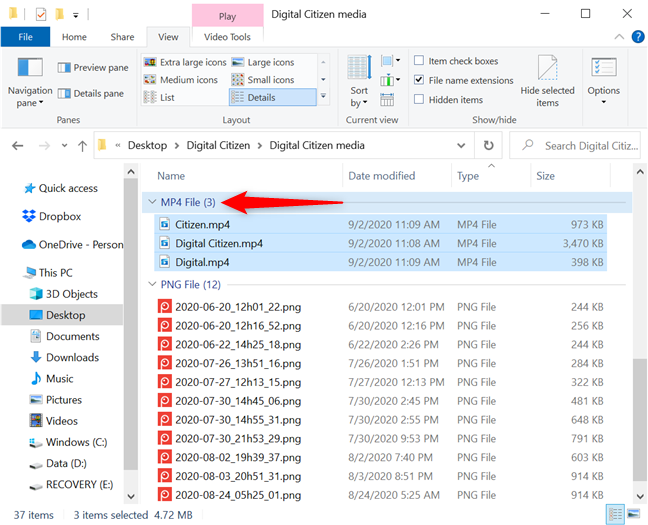The height and width of the screenshot is (525, 648).
Task: Open the Options dropdown arrow
Action: (x=603, y=102)
